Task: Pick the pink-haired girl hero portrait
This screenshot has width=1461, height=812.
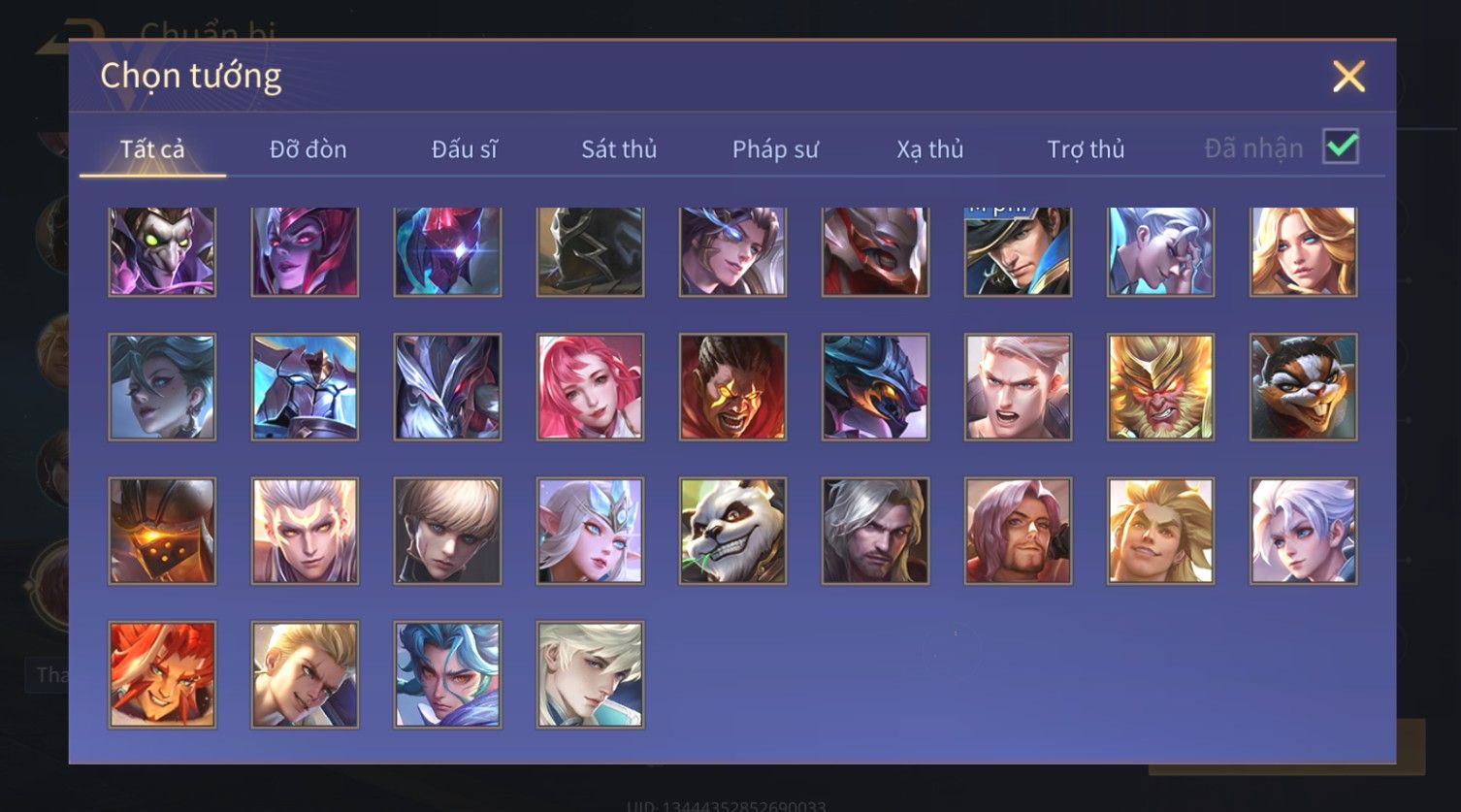Action: pos(590,387)
